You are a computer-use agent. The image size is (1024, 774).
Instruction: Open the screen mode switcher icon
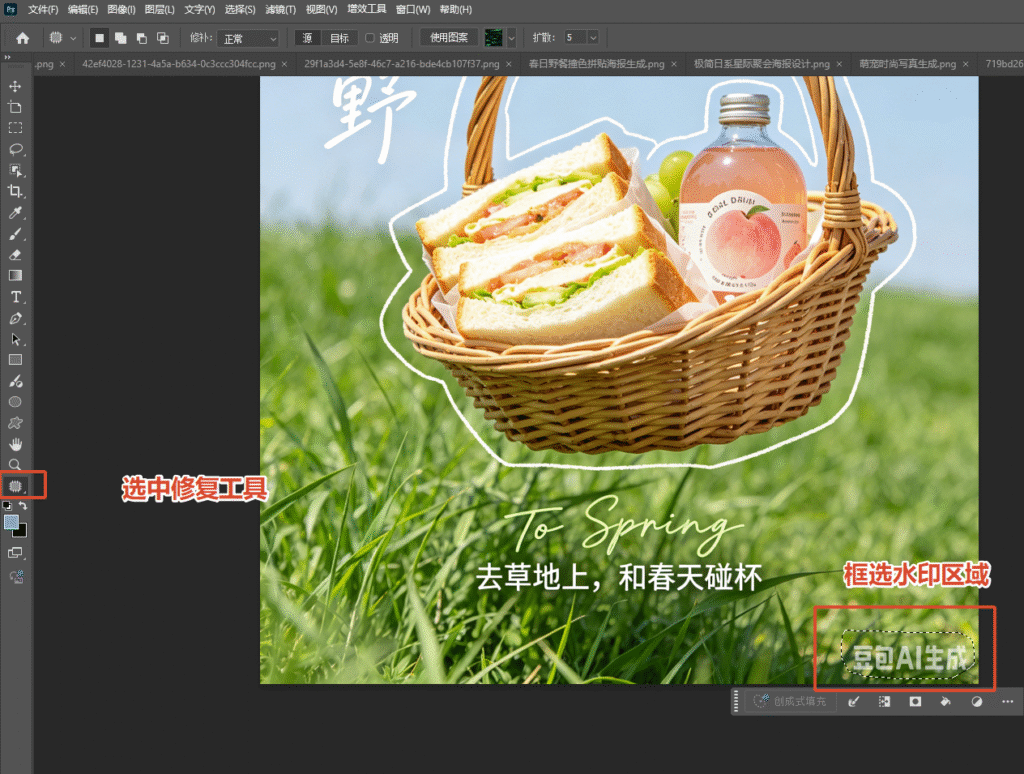click(x=15, y=553)
